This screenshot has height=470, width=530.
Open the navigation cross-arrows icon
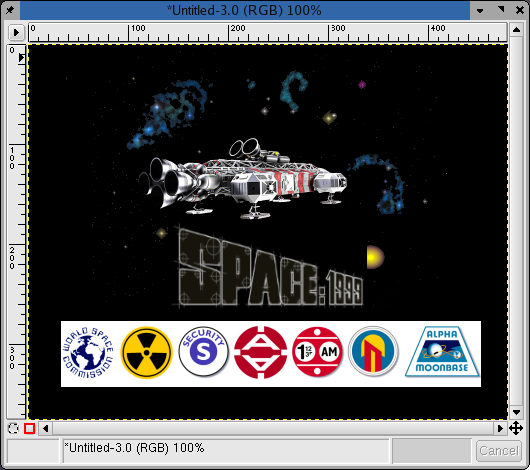[x=515, y=428]
